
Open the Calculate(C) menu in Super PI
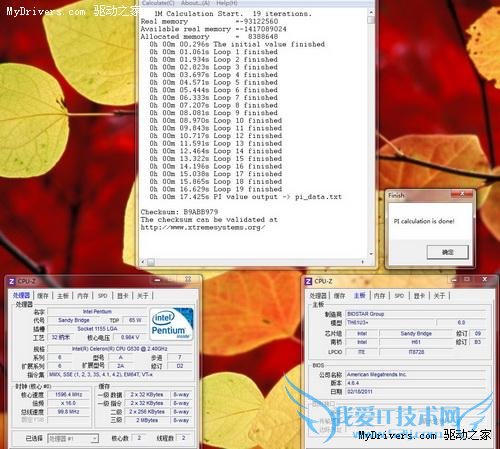click(x=158, y=3)
